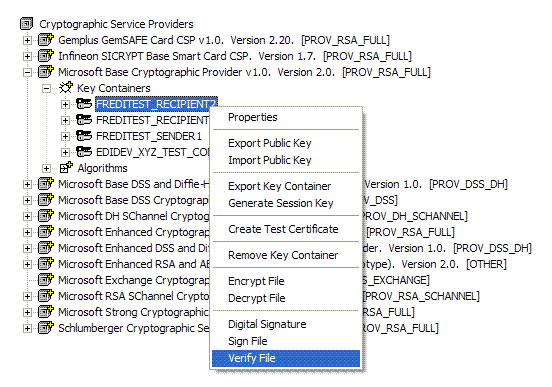Expand the Microsoft Strong Cryptographic provider node

pyautogui.click(x=27, y=313)
